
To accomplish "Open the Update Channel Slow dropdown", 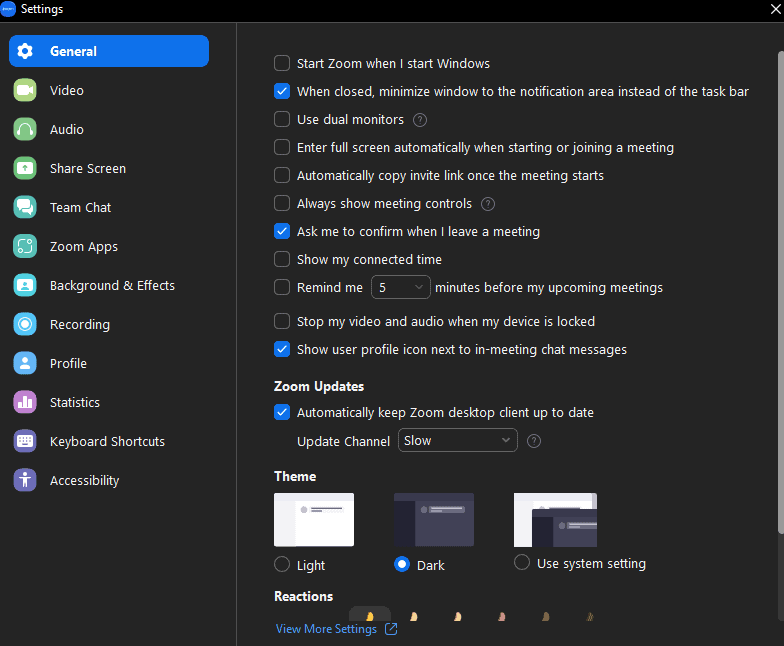I will [x=458, y=440].
